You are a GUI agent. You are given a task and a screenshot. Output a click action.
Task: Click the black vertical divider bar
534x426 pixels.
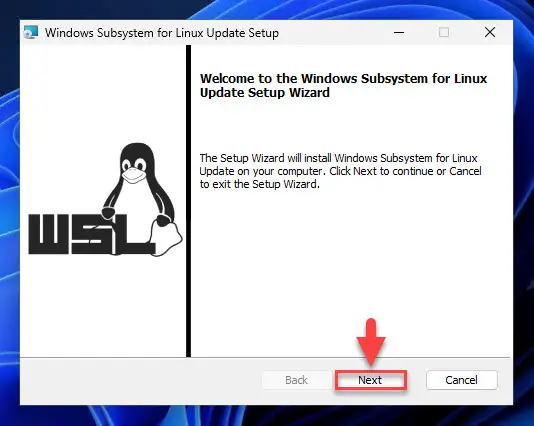pos(188,201)
